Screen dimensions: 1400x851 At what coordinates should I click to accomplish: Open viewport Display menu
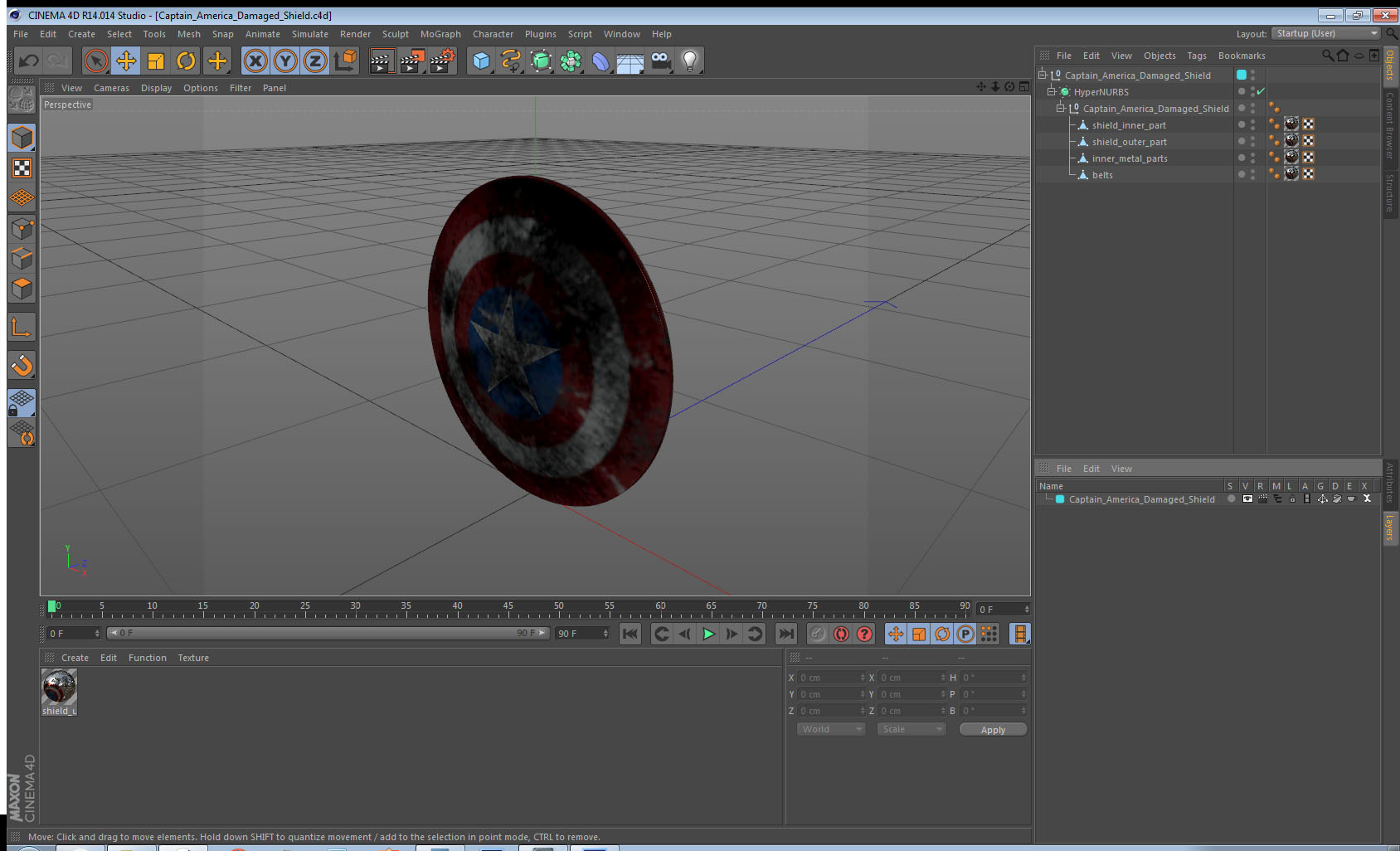click(x=156, y=88)
